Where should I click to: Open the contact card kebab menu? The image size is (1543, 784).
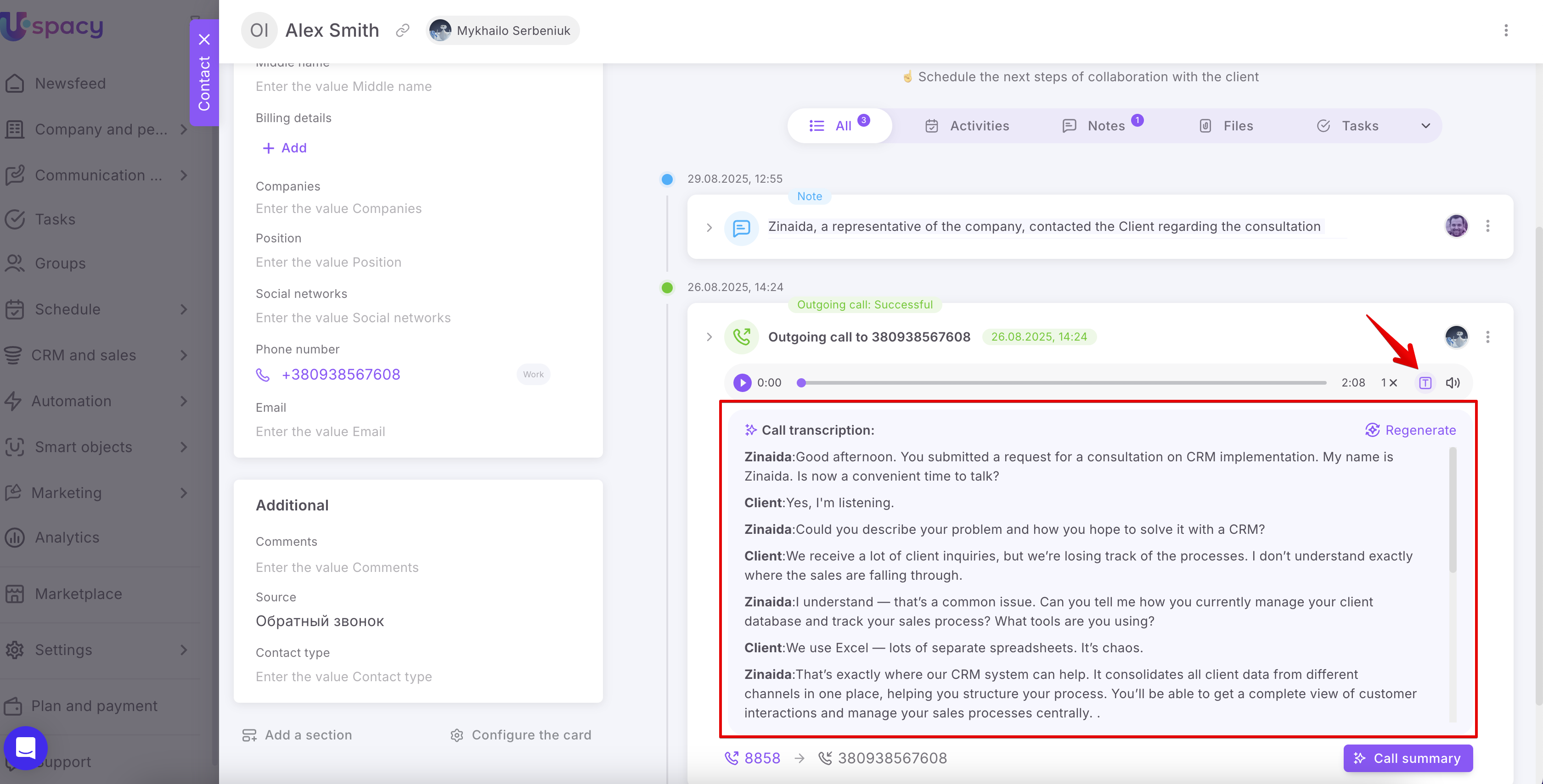coord(1506,31)
